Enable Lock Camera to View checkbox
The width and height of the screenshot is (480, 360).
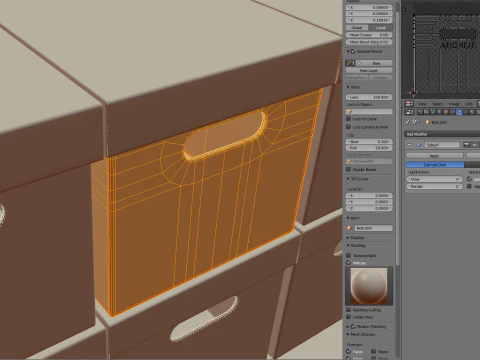coord(349,127)
